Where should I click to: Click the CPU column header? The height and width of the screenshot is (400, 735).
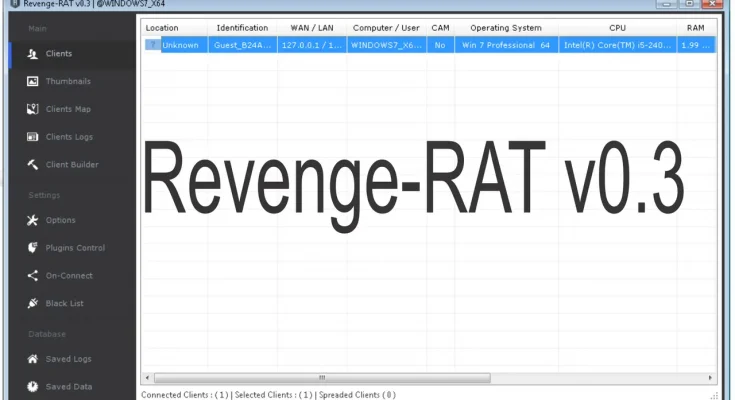click(617, 28)
